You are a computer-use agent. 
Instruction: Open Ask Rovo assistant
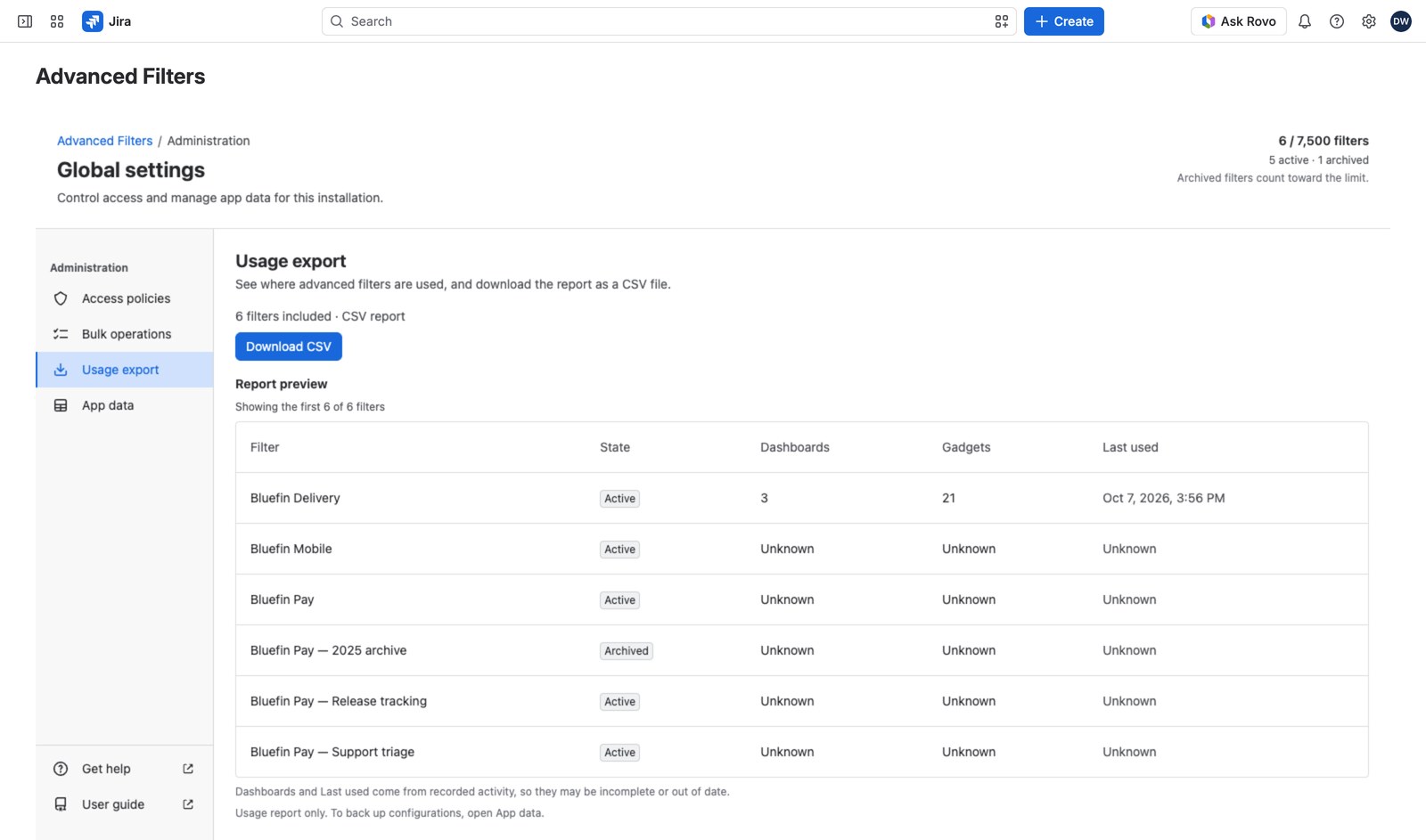(1239, 21)
